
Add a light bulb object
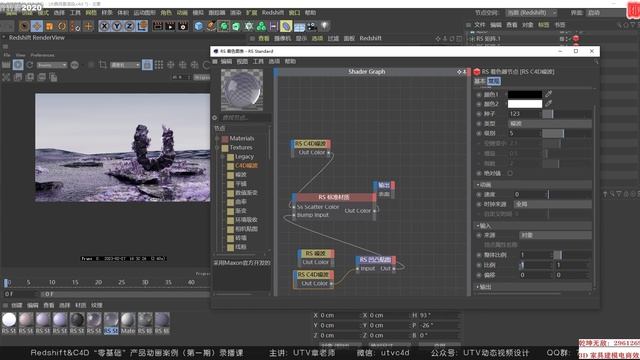324,27
